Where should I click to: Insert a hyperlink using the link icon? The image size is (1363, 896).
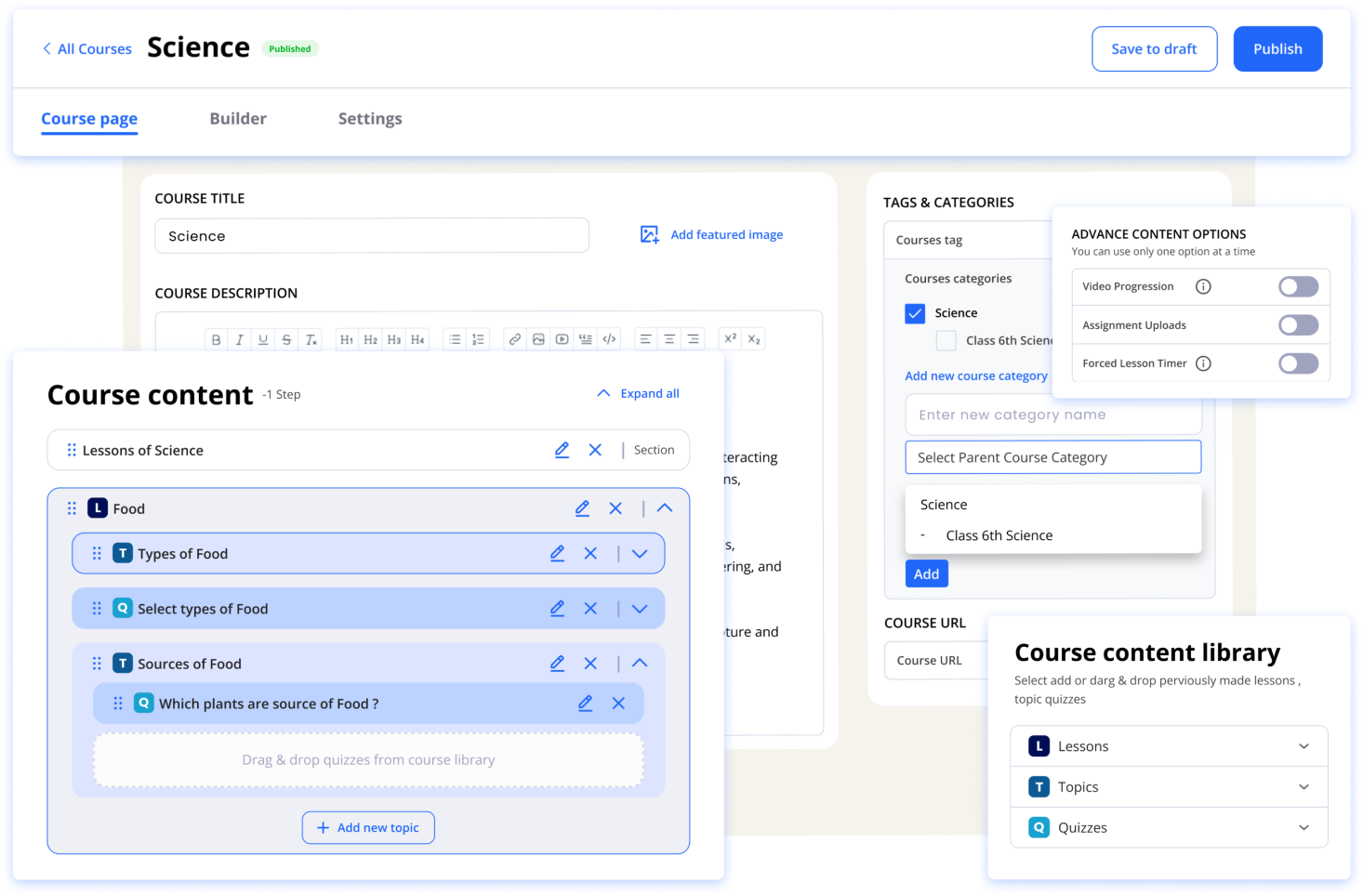pos(515,339)
